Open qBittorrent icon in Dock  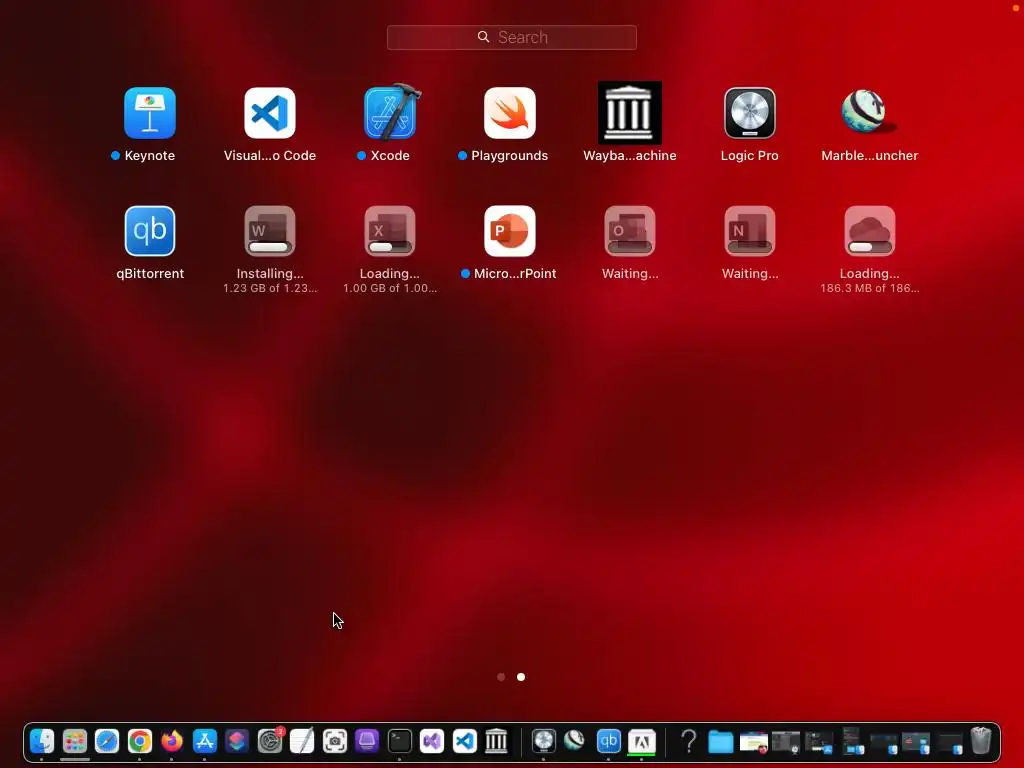[x=608, y=741]
